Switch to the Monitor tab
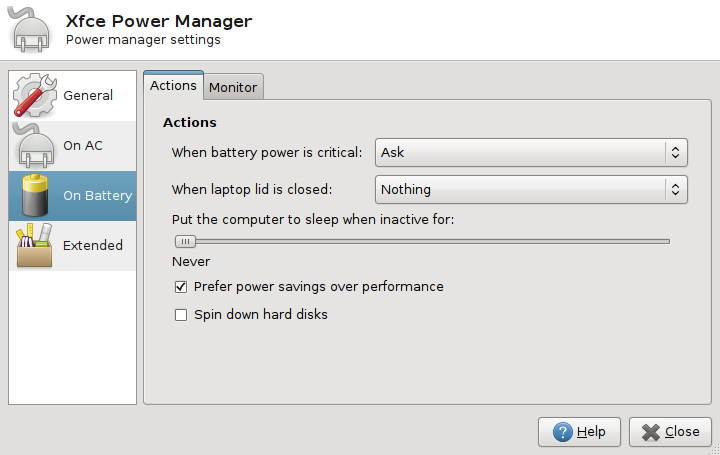 click(x=233, y=87)
